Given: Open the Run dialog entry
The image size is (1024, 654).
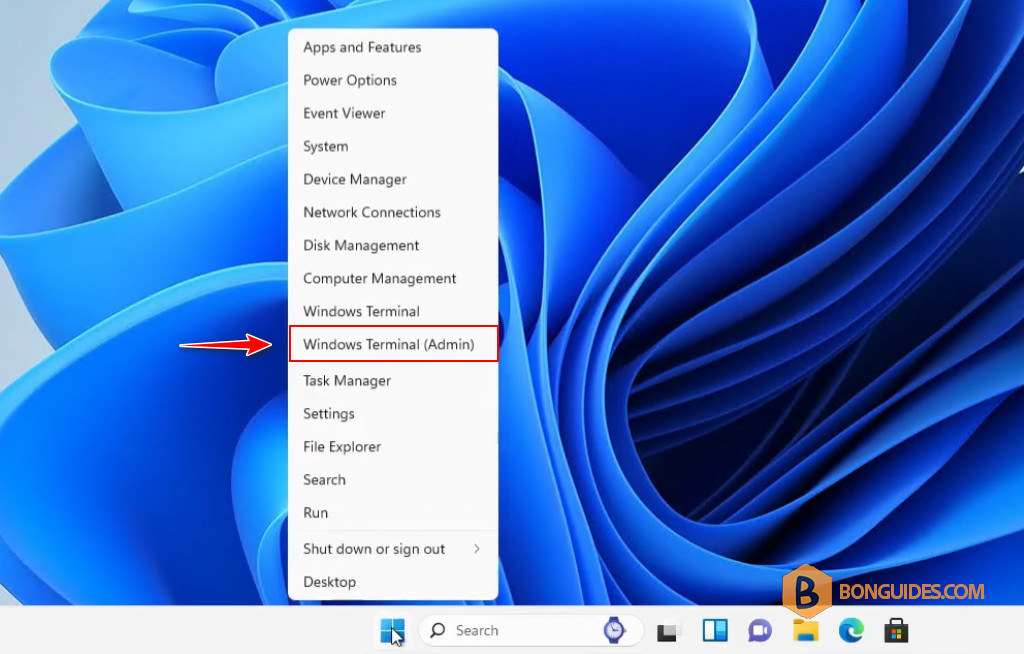Looking at the screenshot, I should coord(392,513).
